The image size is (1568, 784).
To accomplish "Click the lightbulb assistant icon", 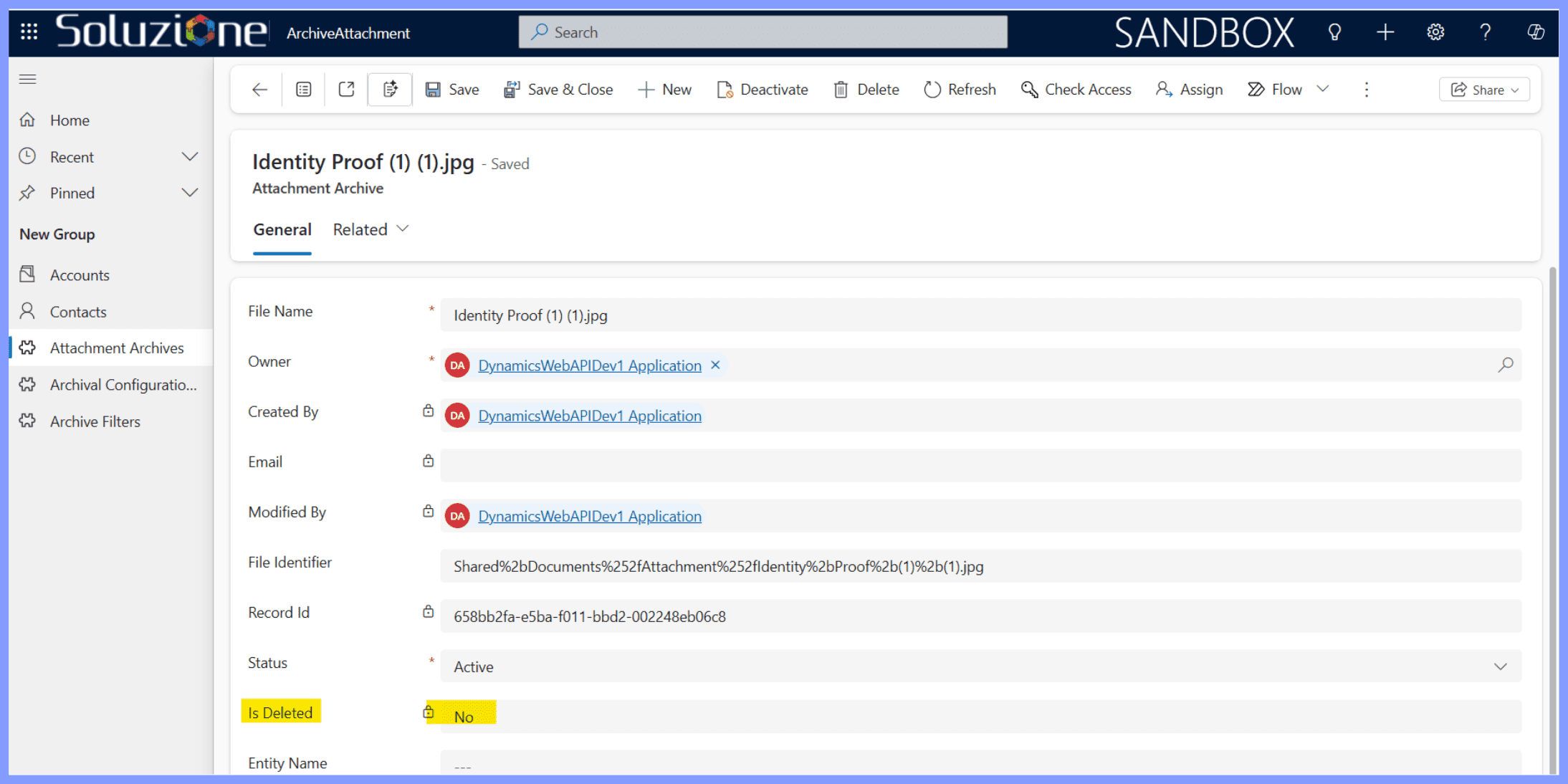I will click(1334, 32).
